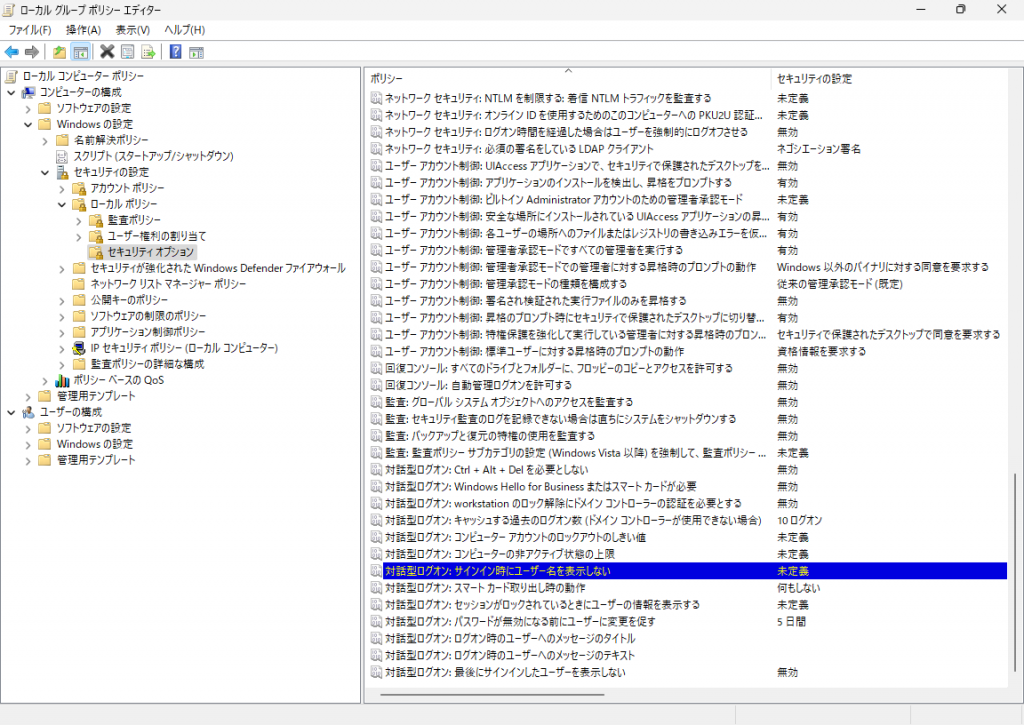Viewport: 1024px width, 725px height.
Task: Click the 名前解決ポリシー folder icon
Action: (x=62, y=140)
